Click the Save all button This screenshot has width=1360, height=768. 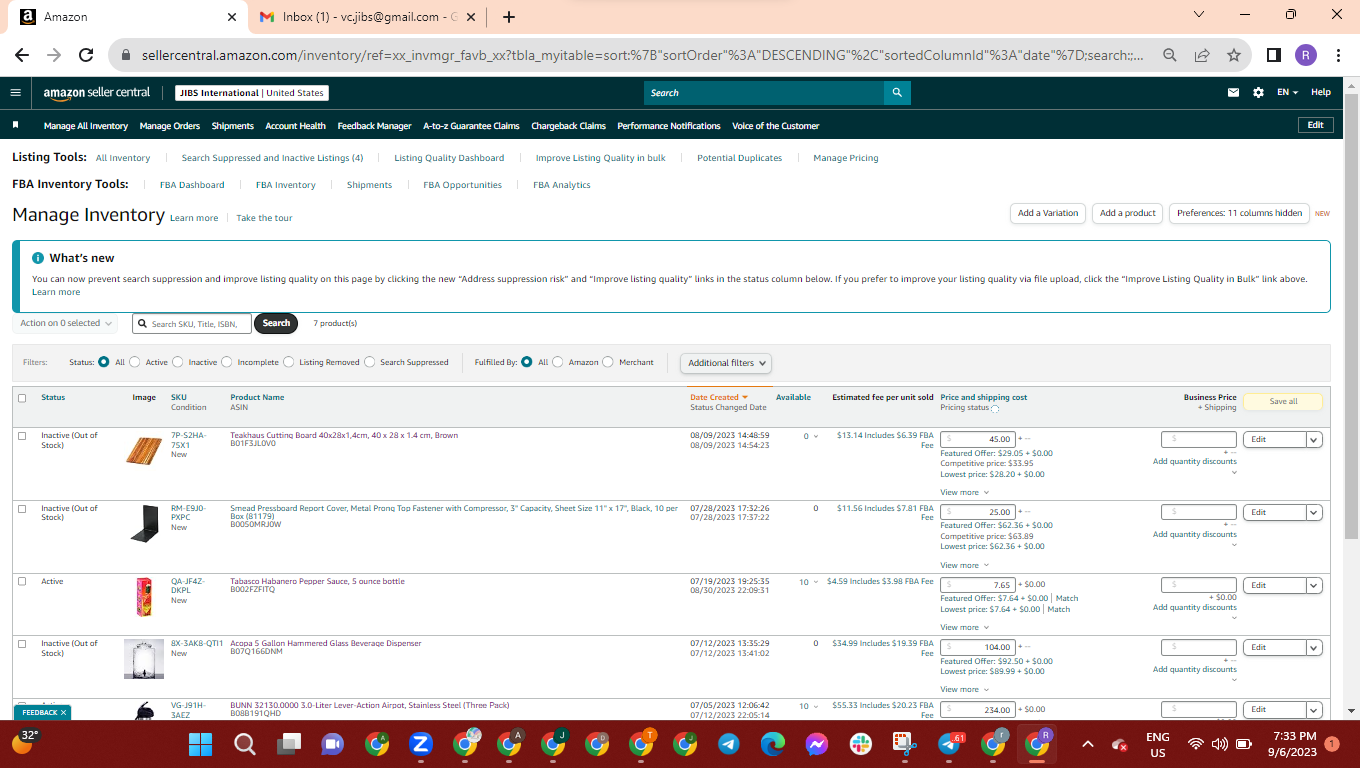(x=1283, y=402)
